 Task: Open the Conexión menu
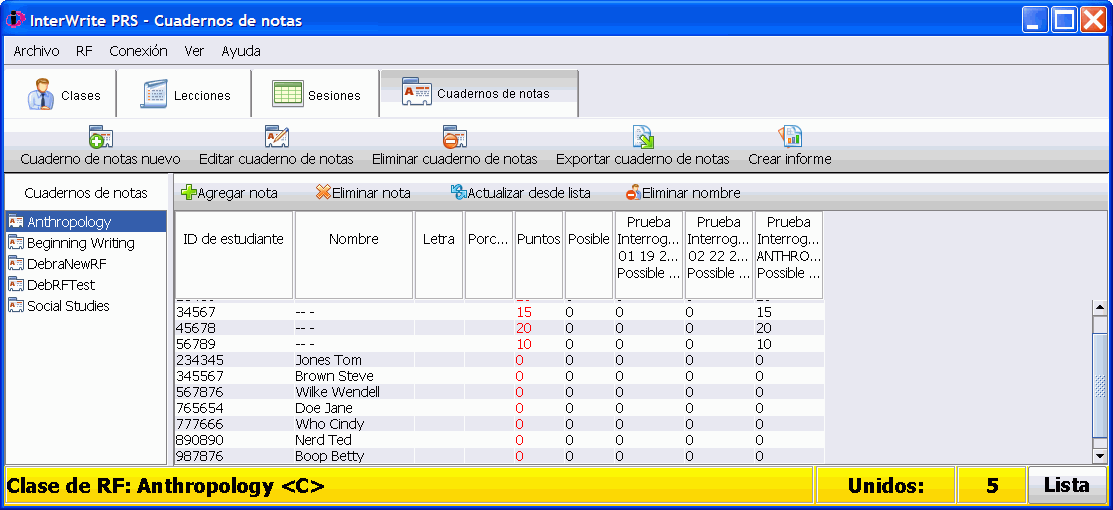tap(138, 51)
